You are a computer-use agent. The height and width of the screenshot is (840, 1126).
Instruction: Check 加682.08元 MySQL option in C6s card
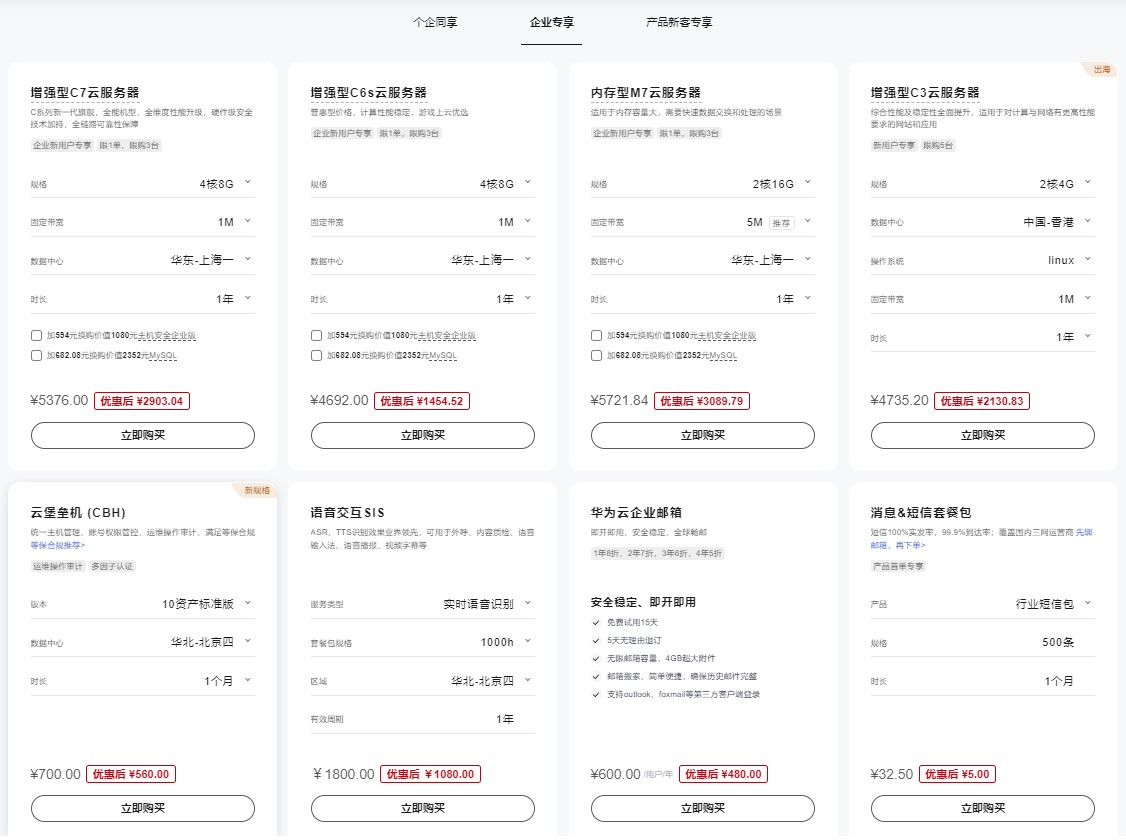(x=317, y=355)
